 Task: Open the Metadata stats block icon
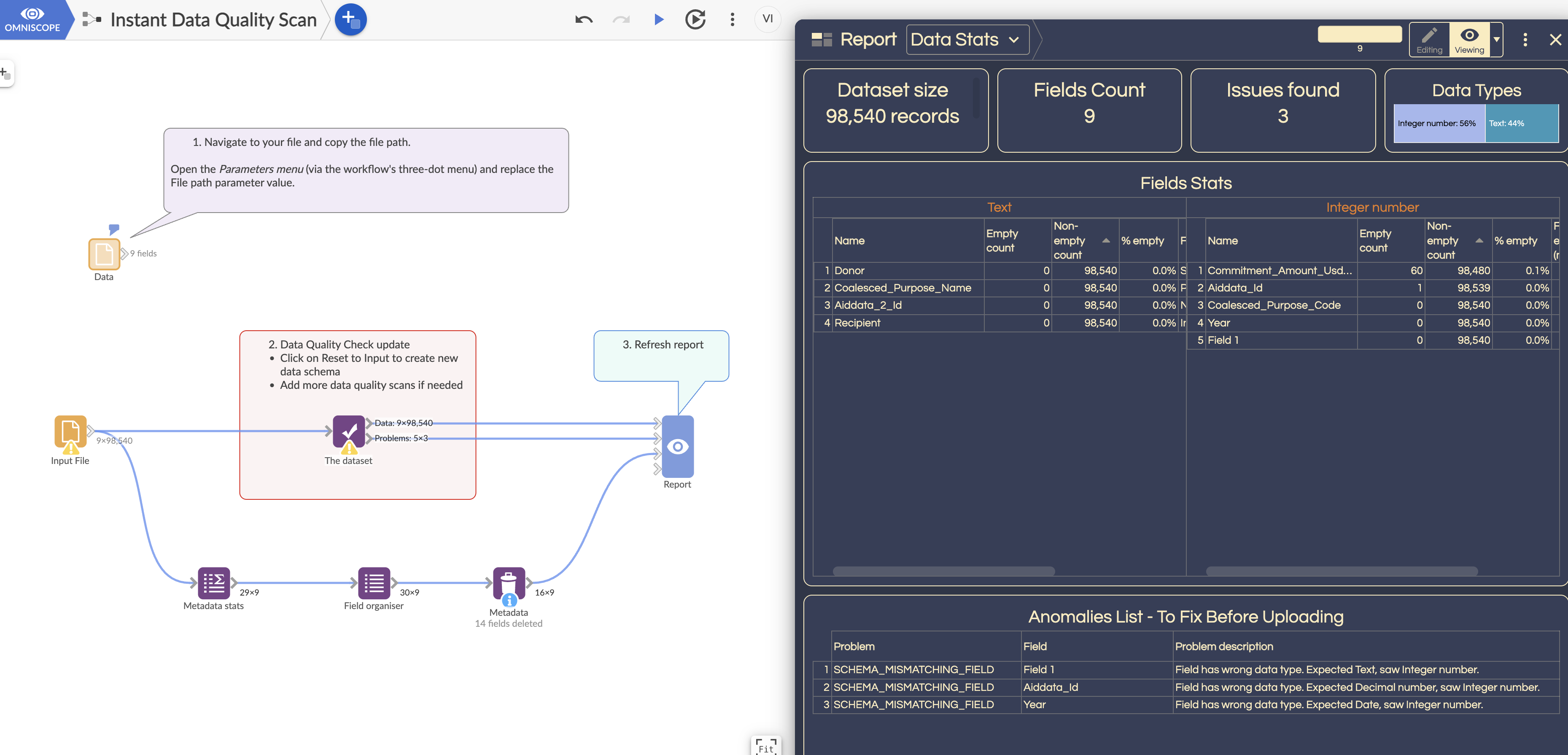pos(214,582)
